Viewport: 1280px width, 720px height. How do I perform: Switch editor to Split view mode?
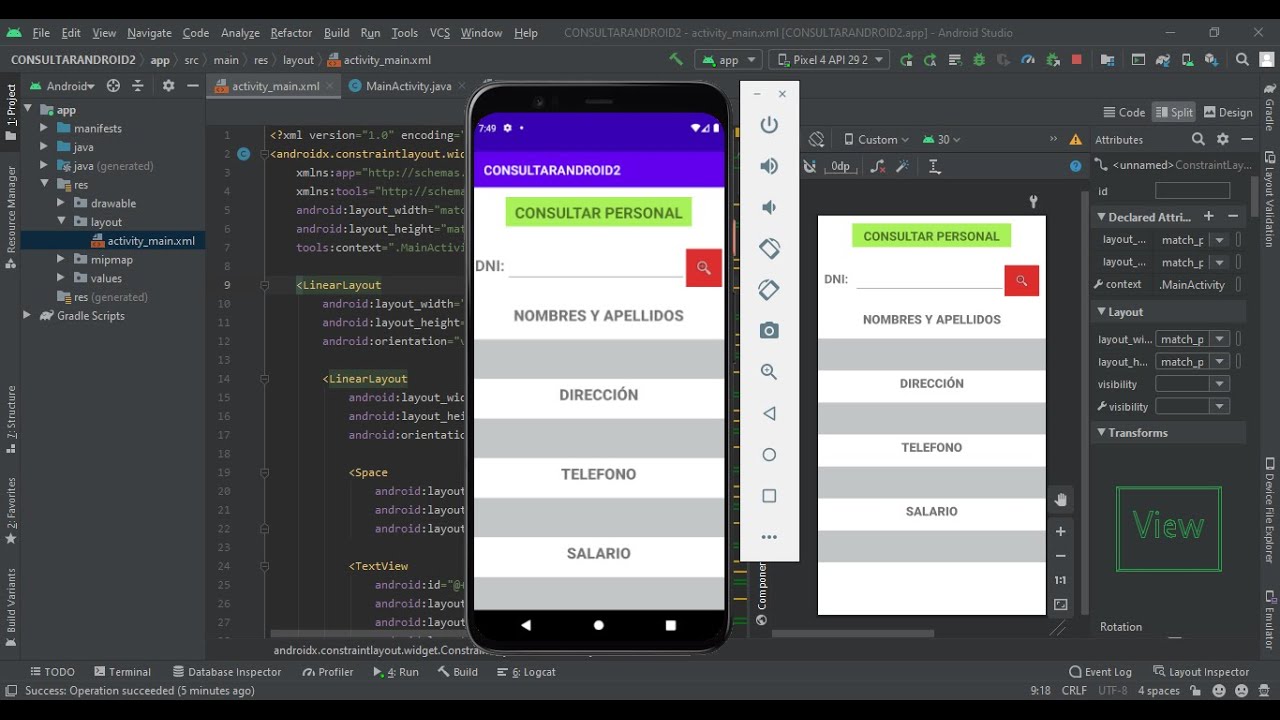(x=1174, y=113)
